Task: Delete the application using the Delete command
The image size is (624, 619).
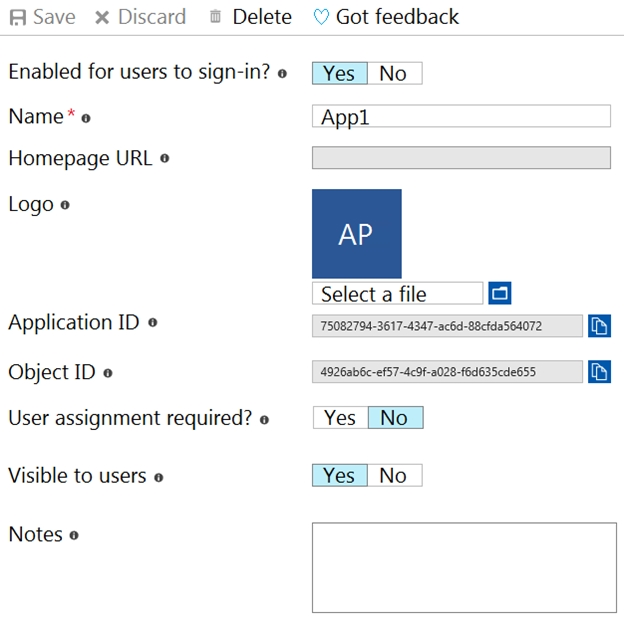Action: (x=250, y=17)
